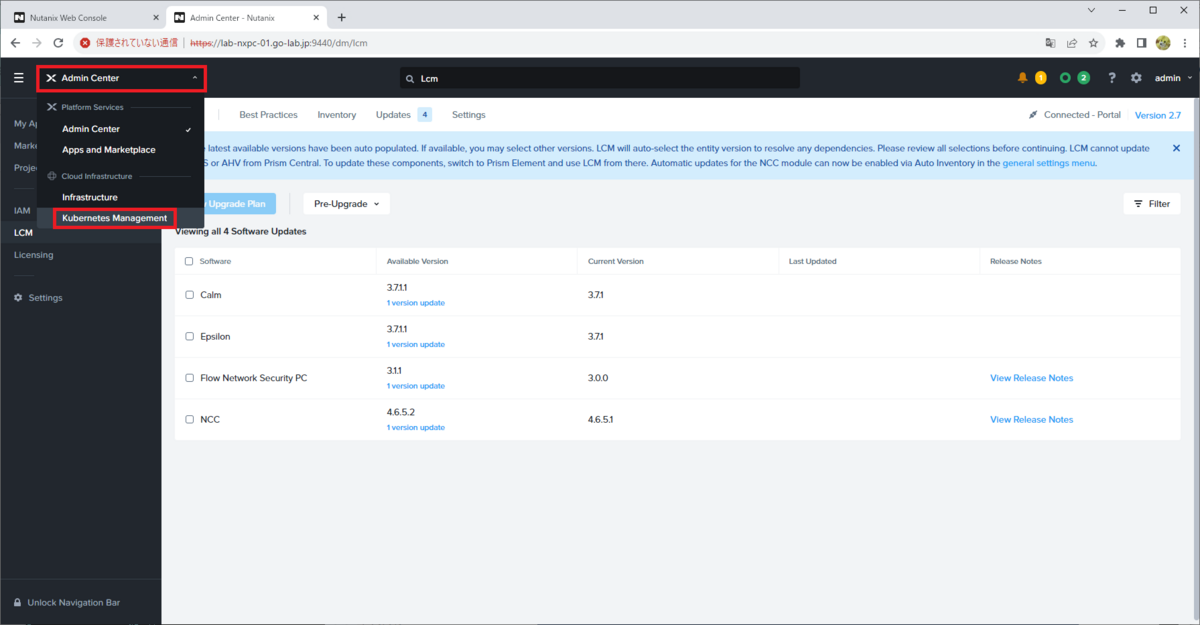1200x625 pixels.
Task: Go forward in browser
Action: 37,43
